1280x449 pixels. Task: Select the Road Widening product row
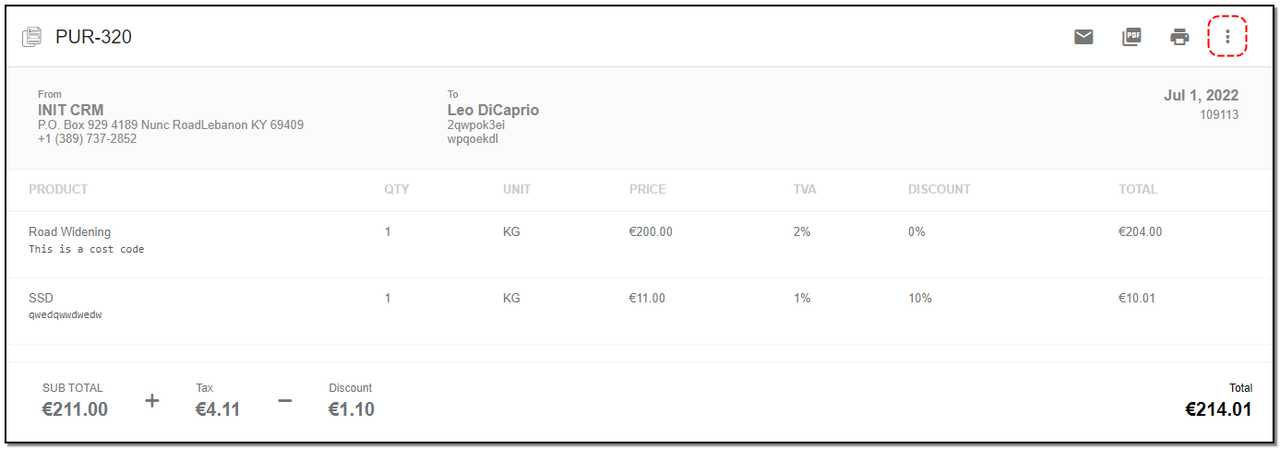coord(640,244)
